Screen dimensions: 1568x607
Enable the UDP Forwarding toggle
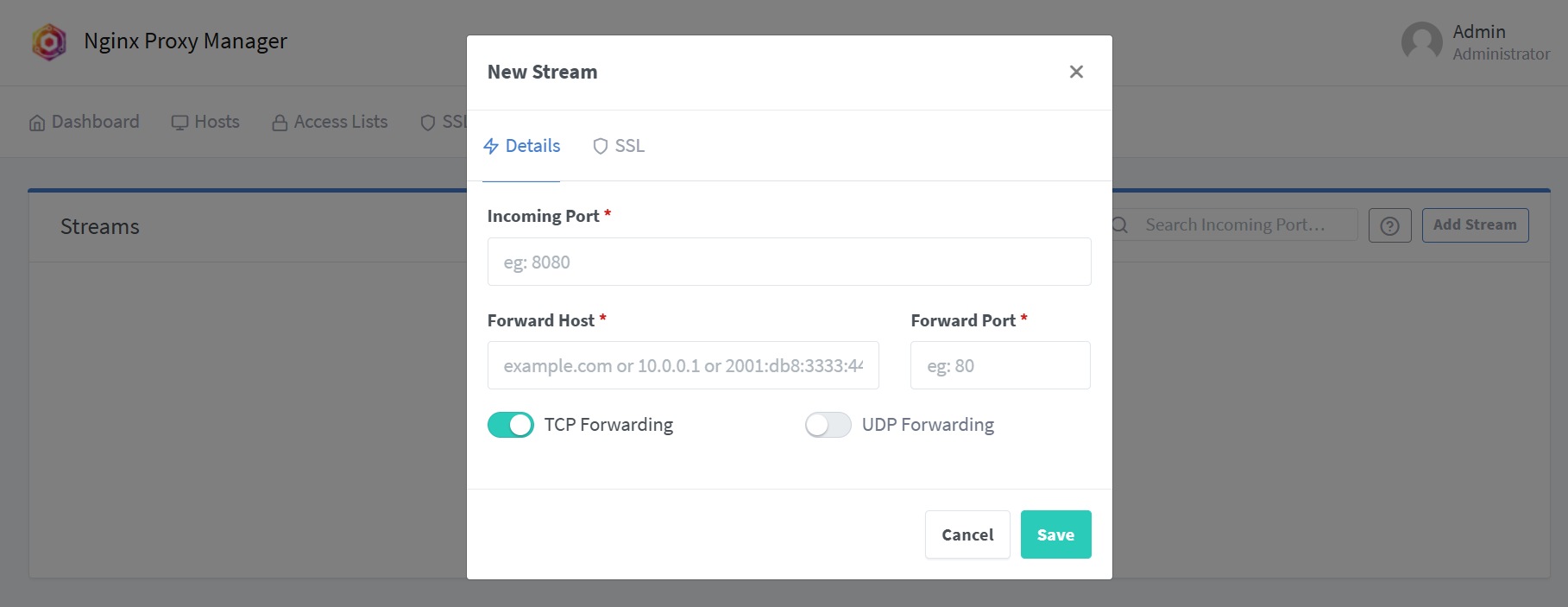pos(828,425)
